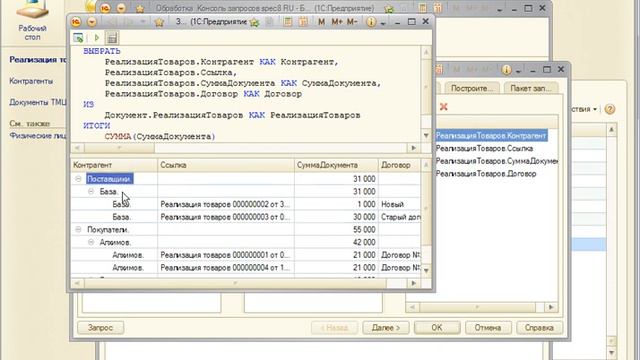The image size is (640, 360).
Task: Switch to the 'Построите...' tab
Action: tap(471, 88)
